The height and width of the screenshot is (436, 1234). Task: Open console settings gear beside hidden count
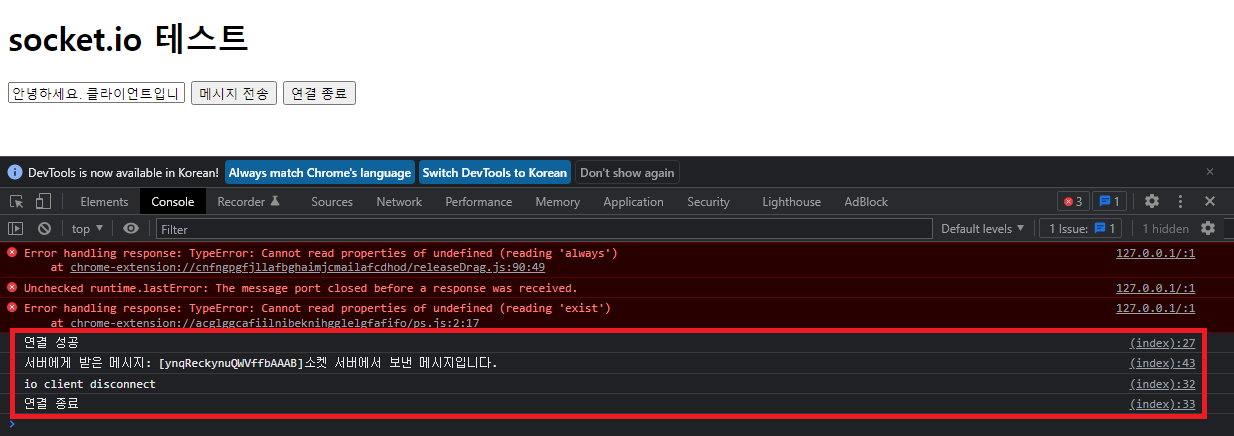(1208, 228)
